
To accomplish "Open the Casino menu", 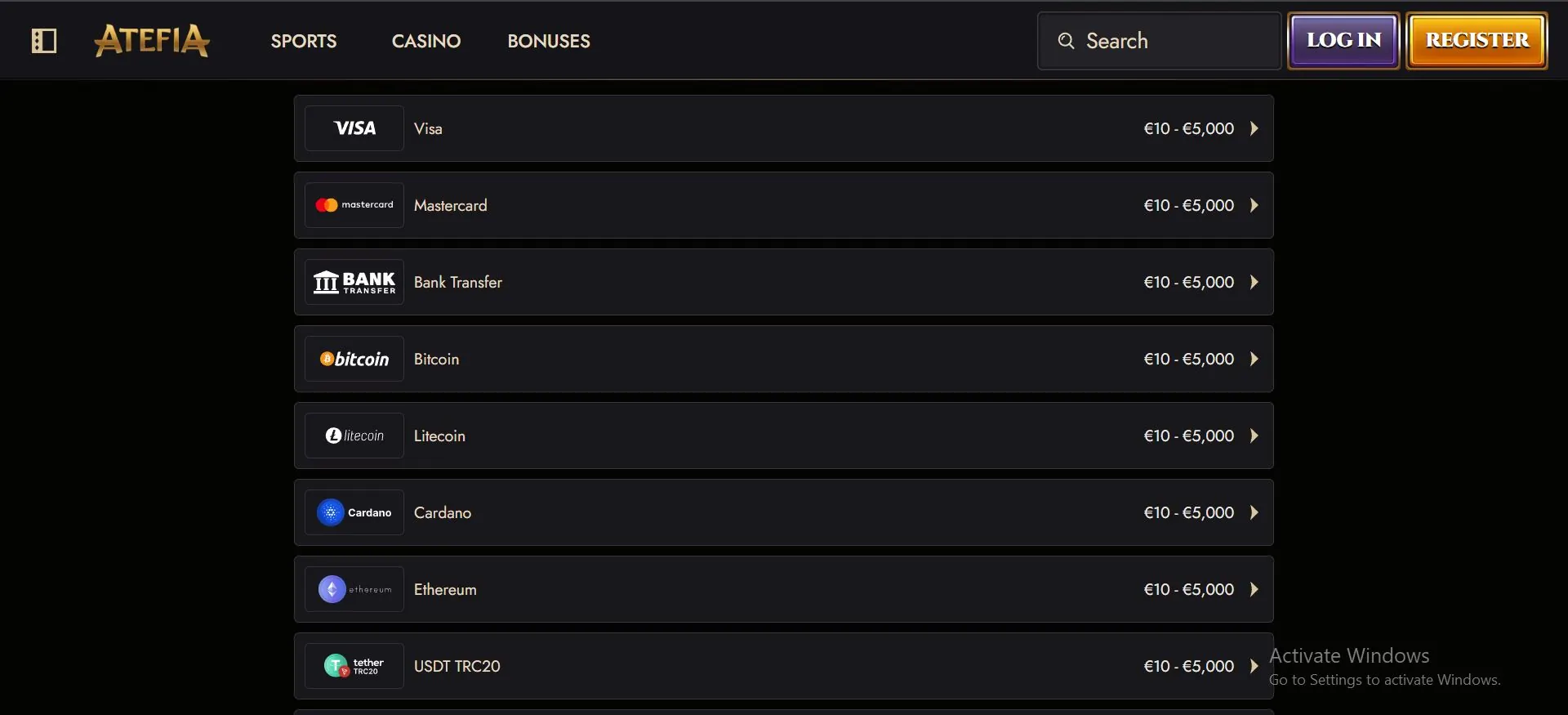I will click(426, 41).
